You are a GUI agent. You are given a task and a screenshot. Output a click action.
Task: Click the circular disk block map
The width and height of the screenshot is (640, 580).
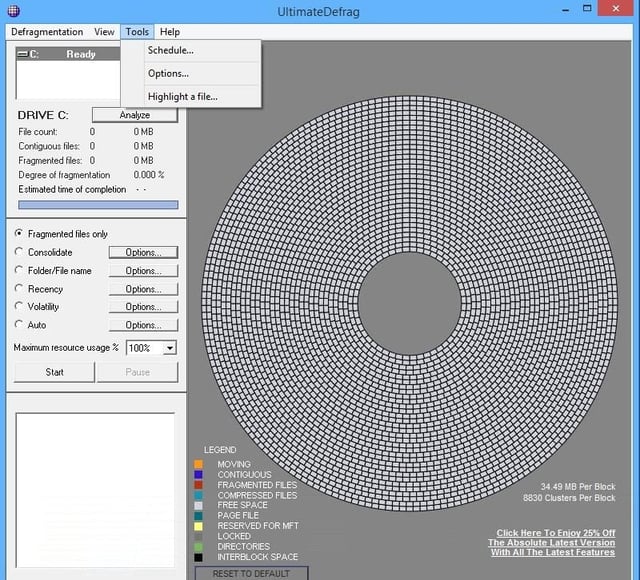[409, 303]
